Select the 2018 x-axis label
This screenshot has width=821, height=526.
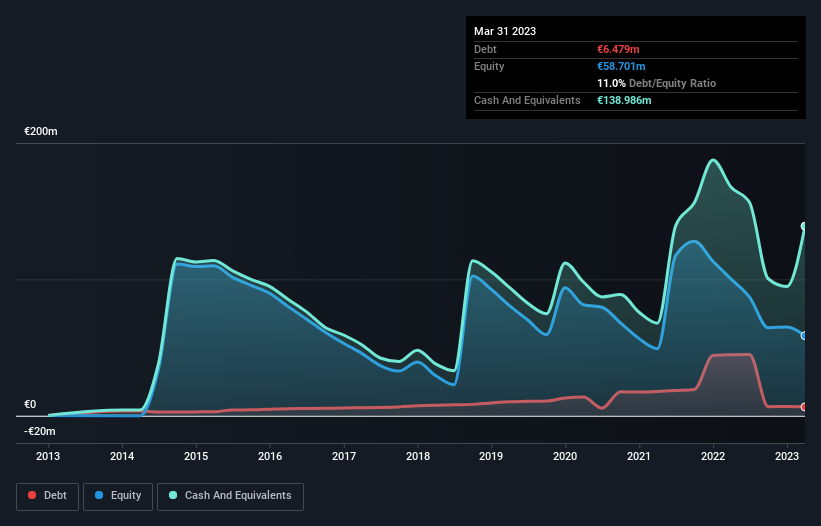tap(418, 456)
